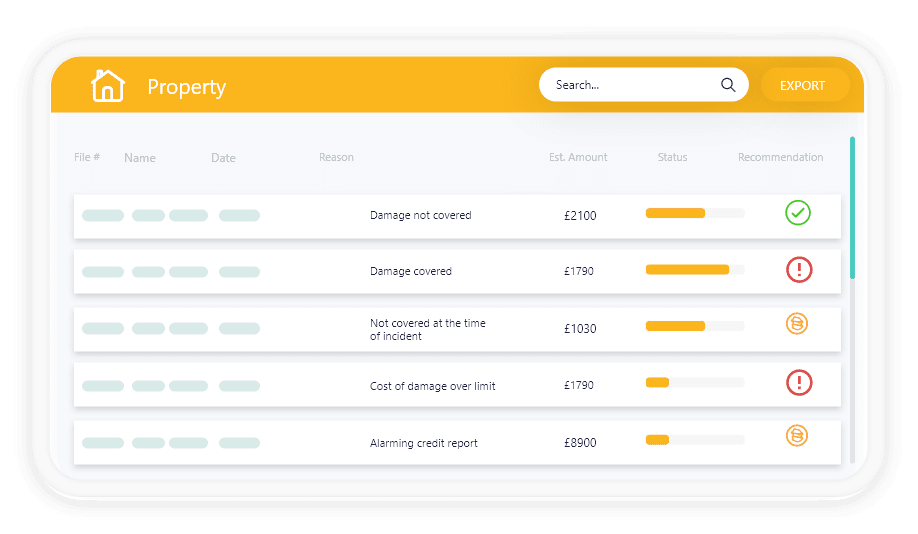
Task: Sort by Est. Amount column header
Action: (578, 157)
